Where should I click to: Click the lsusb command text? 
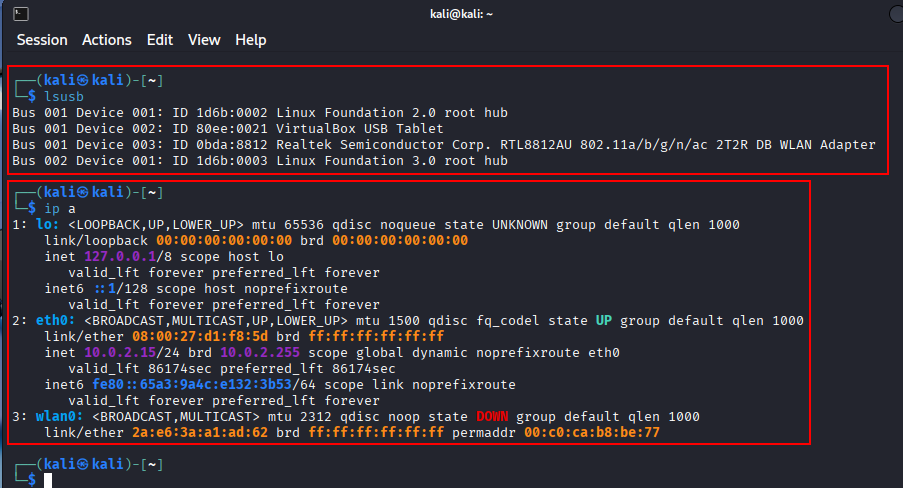[64, 96]
